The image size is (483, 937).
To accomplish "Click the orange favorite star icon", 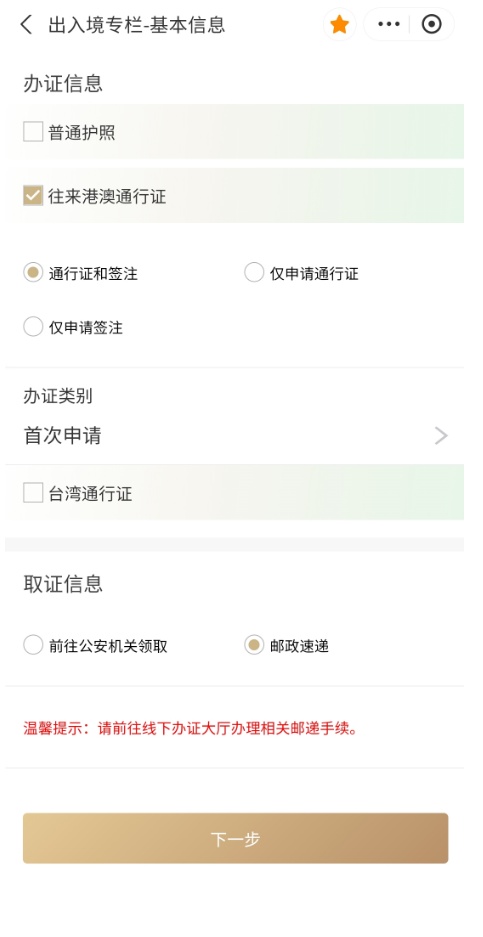I will point(340,25).
